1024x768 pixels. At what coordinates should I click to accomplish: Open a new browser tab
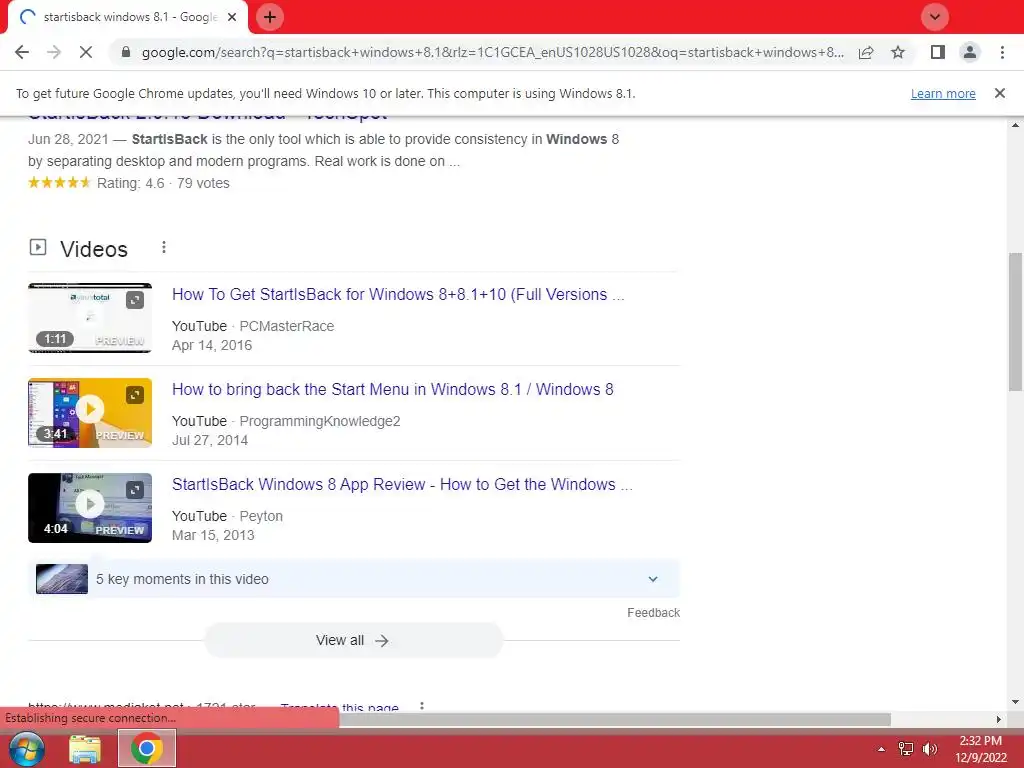tap(270, 17)
